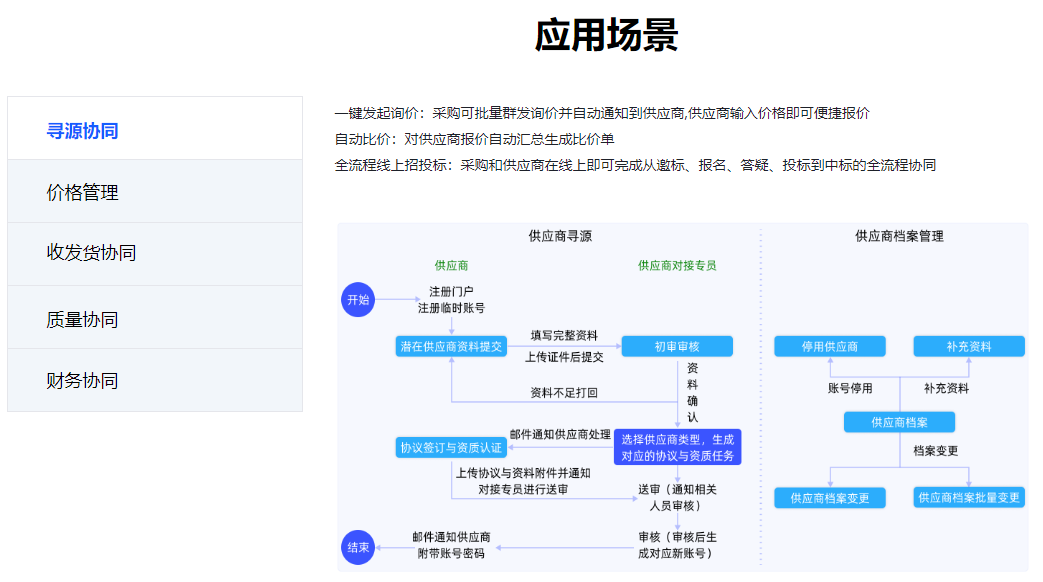Open the 供应商档案 archive node
The image size is (1043, 582).
[x=899, y=422]
